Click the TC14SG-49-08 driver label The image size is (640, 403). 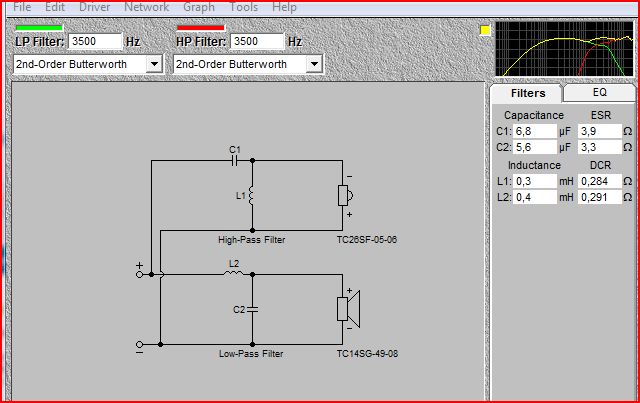tap(367, 354)
